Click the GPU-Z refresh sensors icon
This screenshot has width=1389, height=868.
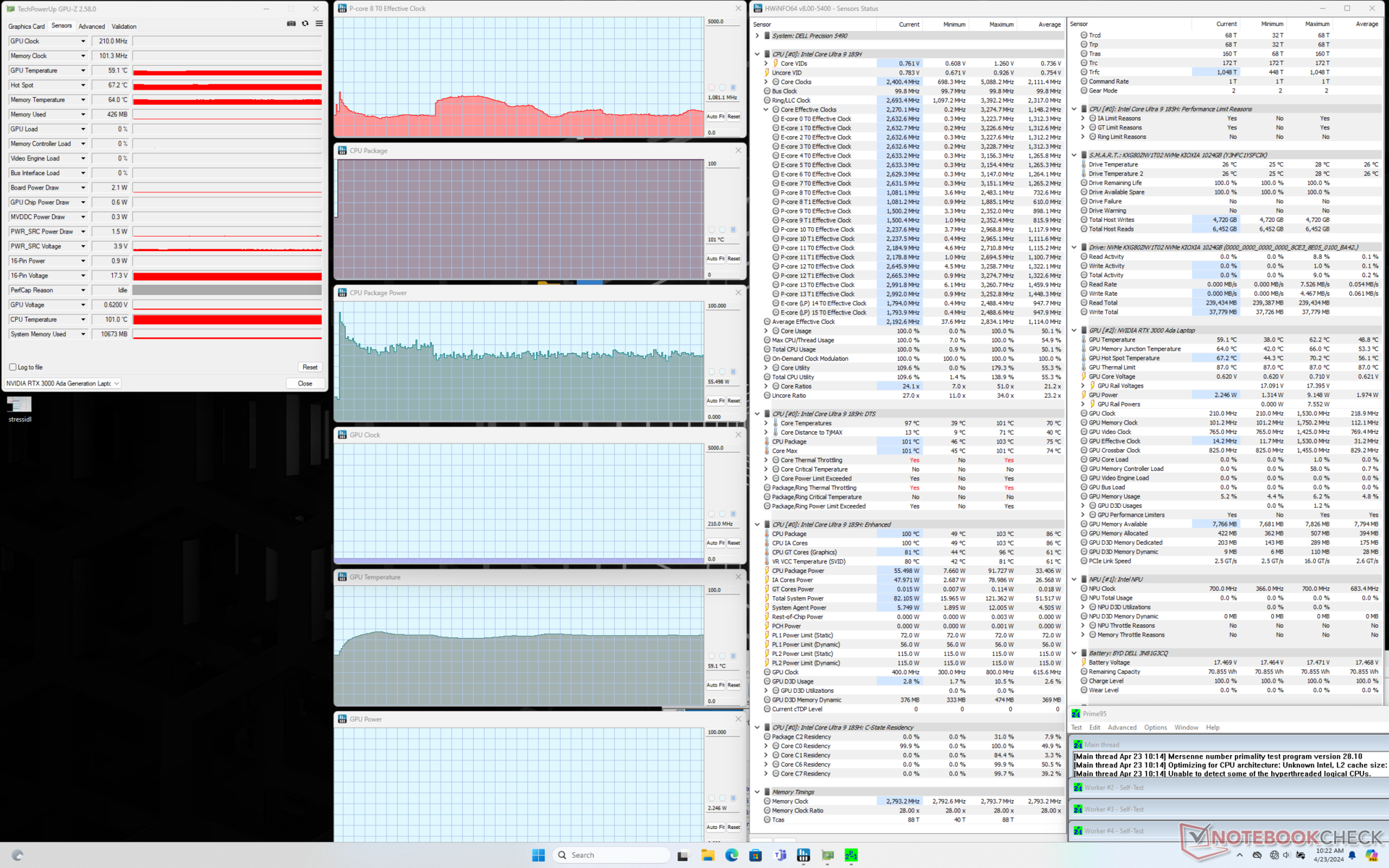pos(305,24)
